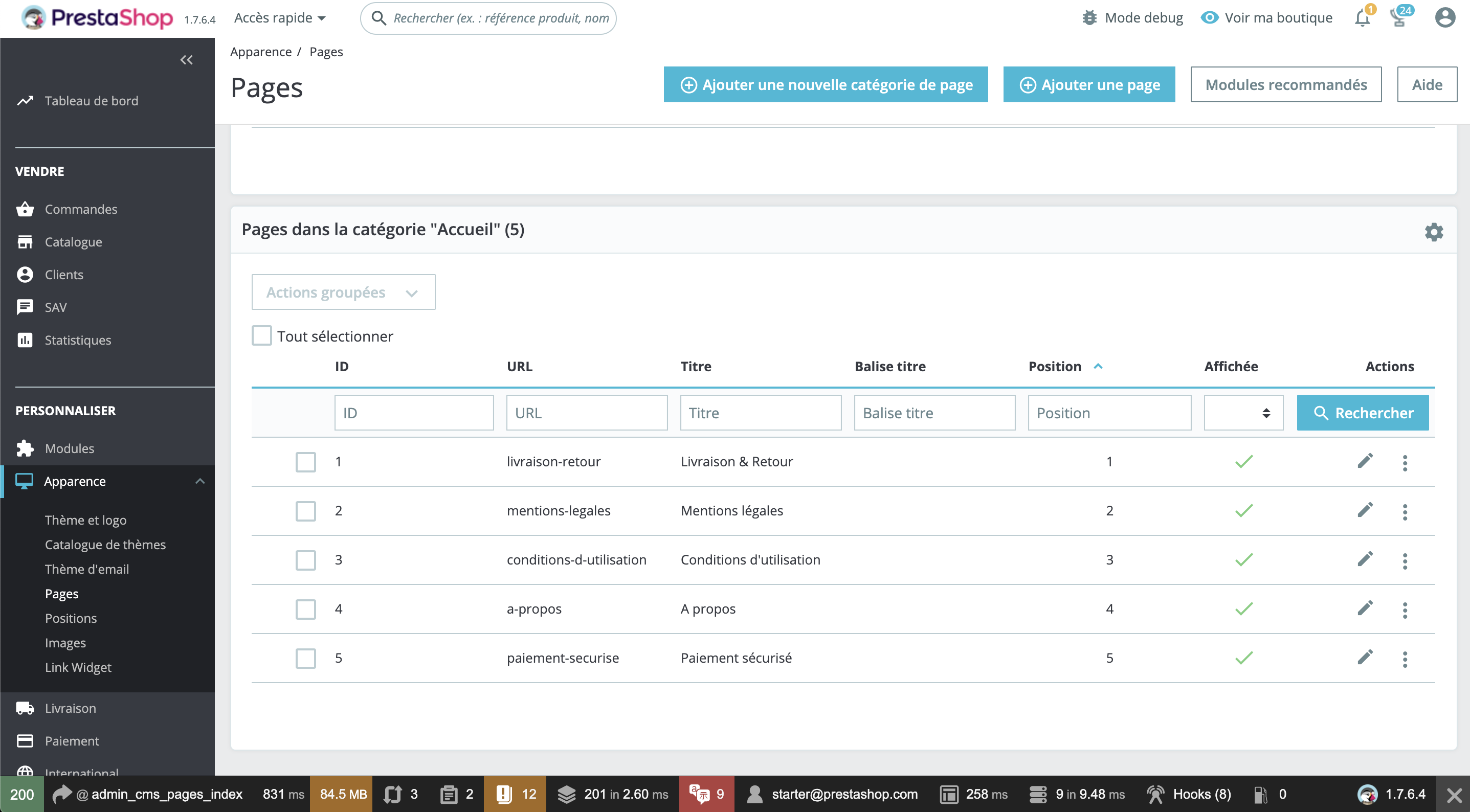Open Commandes menu
This screenshot has height=812, width=1470.
coord(81,209)
